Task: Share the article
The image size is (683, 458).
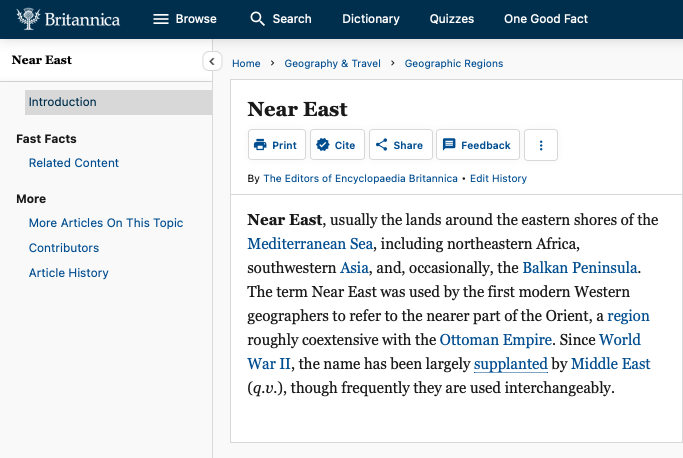Action: pyautogui.click(x=400, y=145)
